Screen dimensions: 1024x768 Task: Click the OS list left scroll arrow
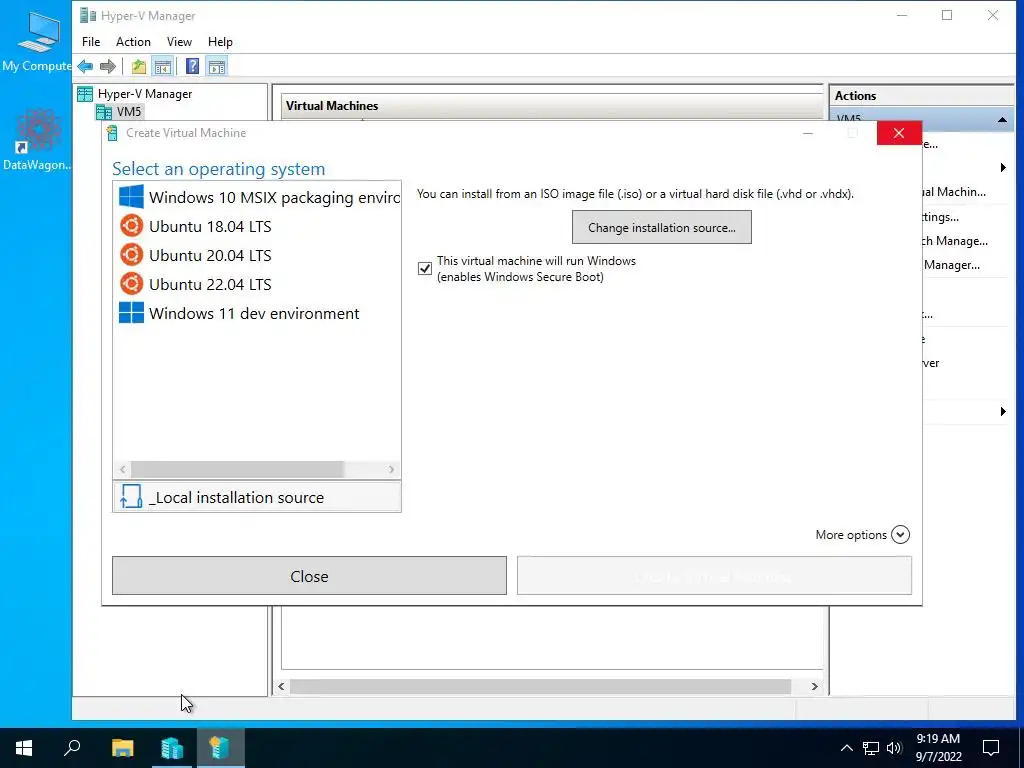(x=123, y=470)
